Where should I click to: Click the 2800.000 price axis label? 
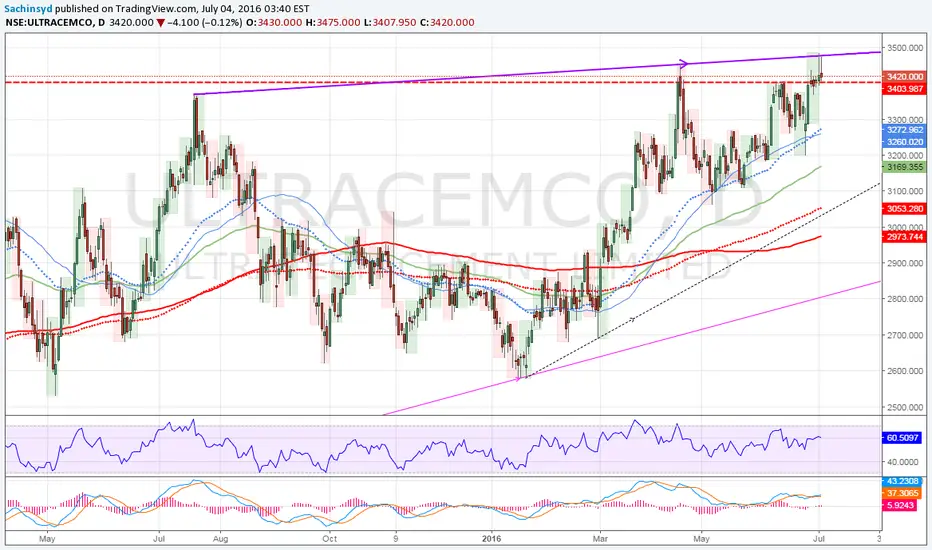click(906, 299)
